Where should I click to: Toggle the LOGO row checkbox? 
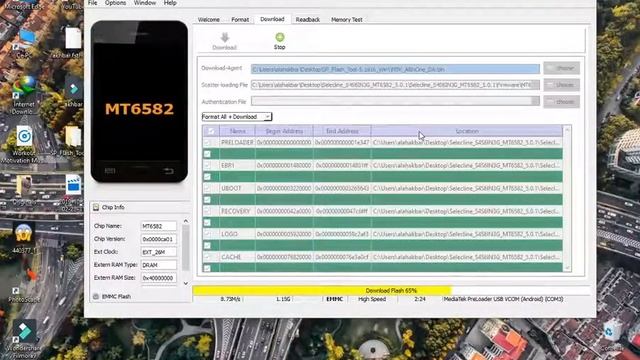[207, 234]
